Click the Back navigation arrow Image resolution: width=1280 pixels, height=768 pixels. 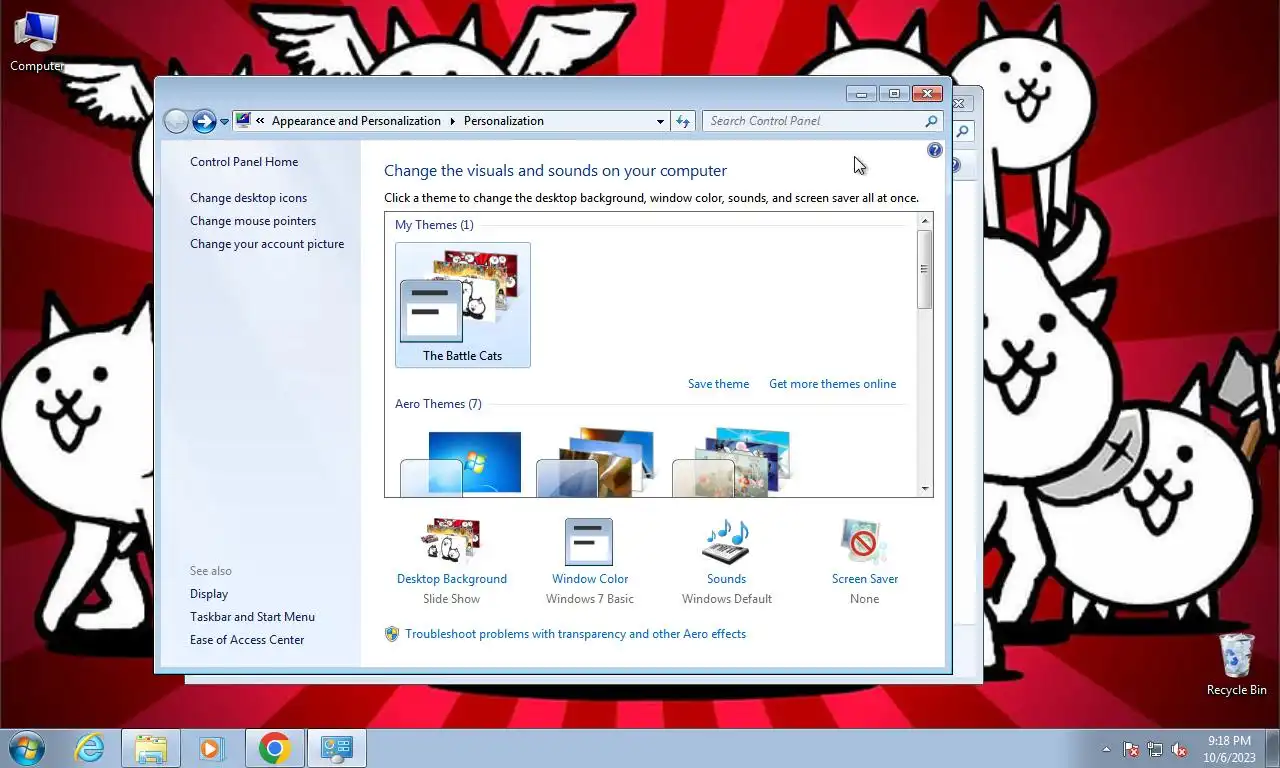pyautogui.click(x=176, y=121)
